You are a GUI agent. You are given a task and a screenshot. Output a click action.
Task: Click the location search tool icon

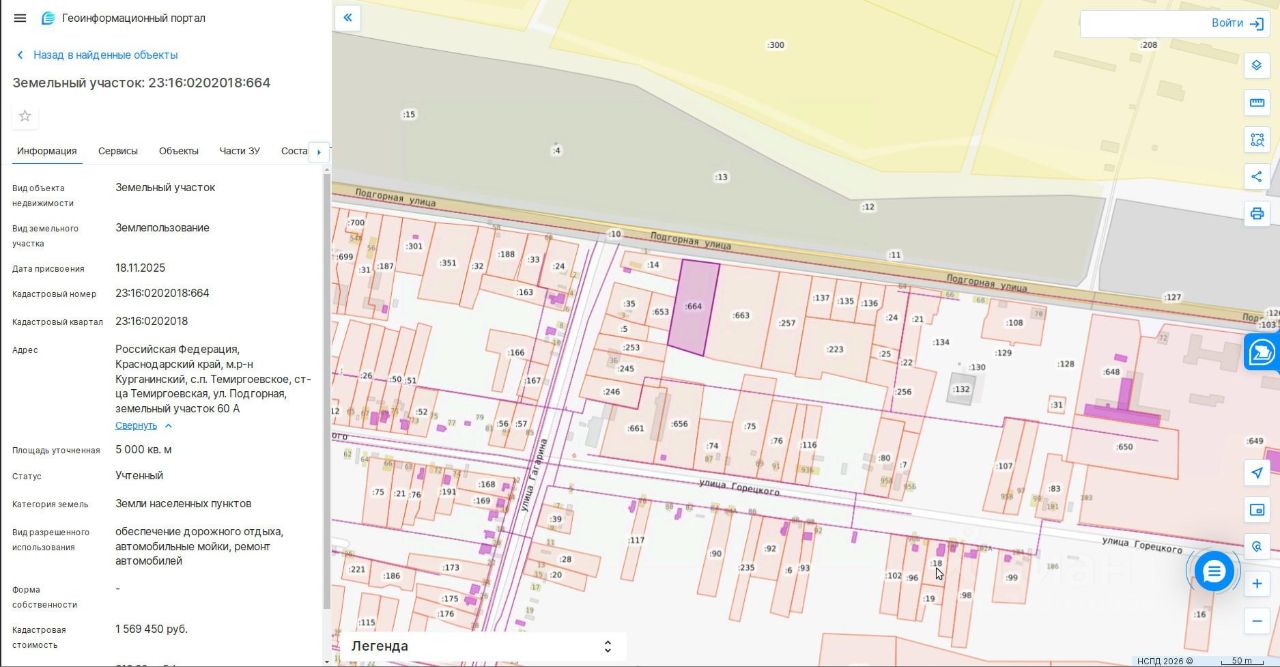1257,546
